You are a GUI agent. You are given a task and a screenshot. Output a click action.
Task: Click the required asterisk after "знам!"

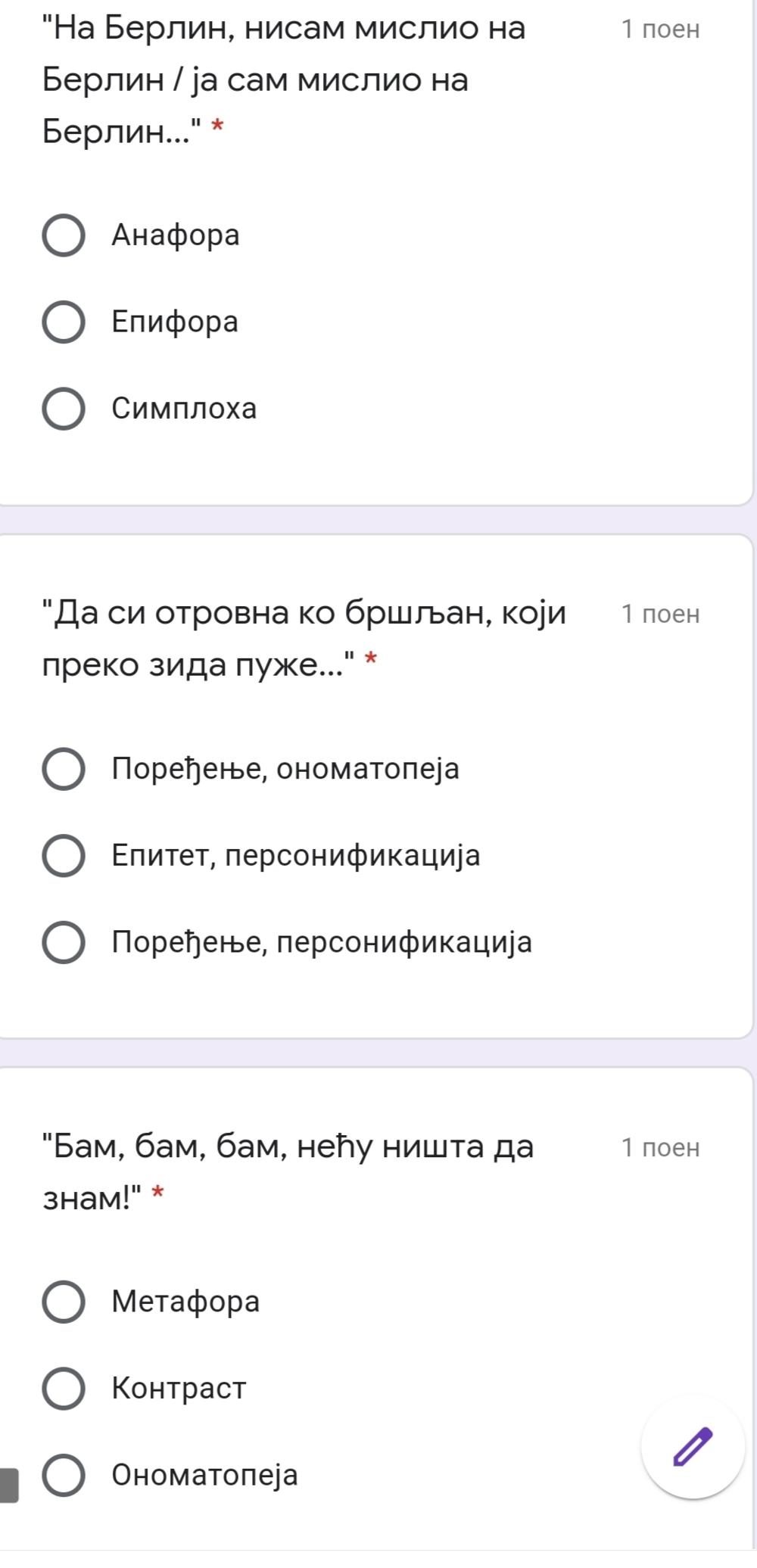tap(157, 1193)
